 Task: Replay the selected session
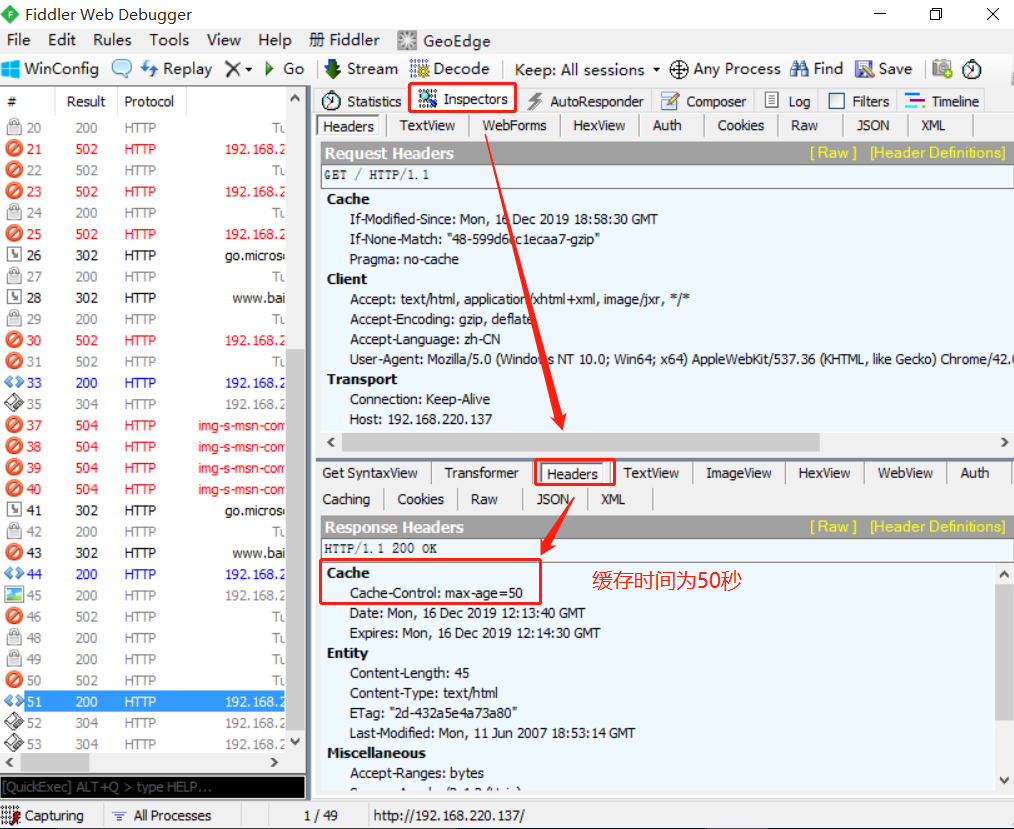click(x=177, y=69)
